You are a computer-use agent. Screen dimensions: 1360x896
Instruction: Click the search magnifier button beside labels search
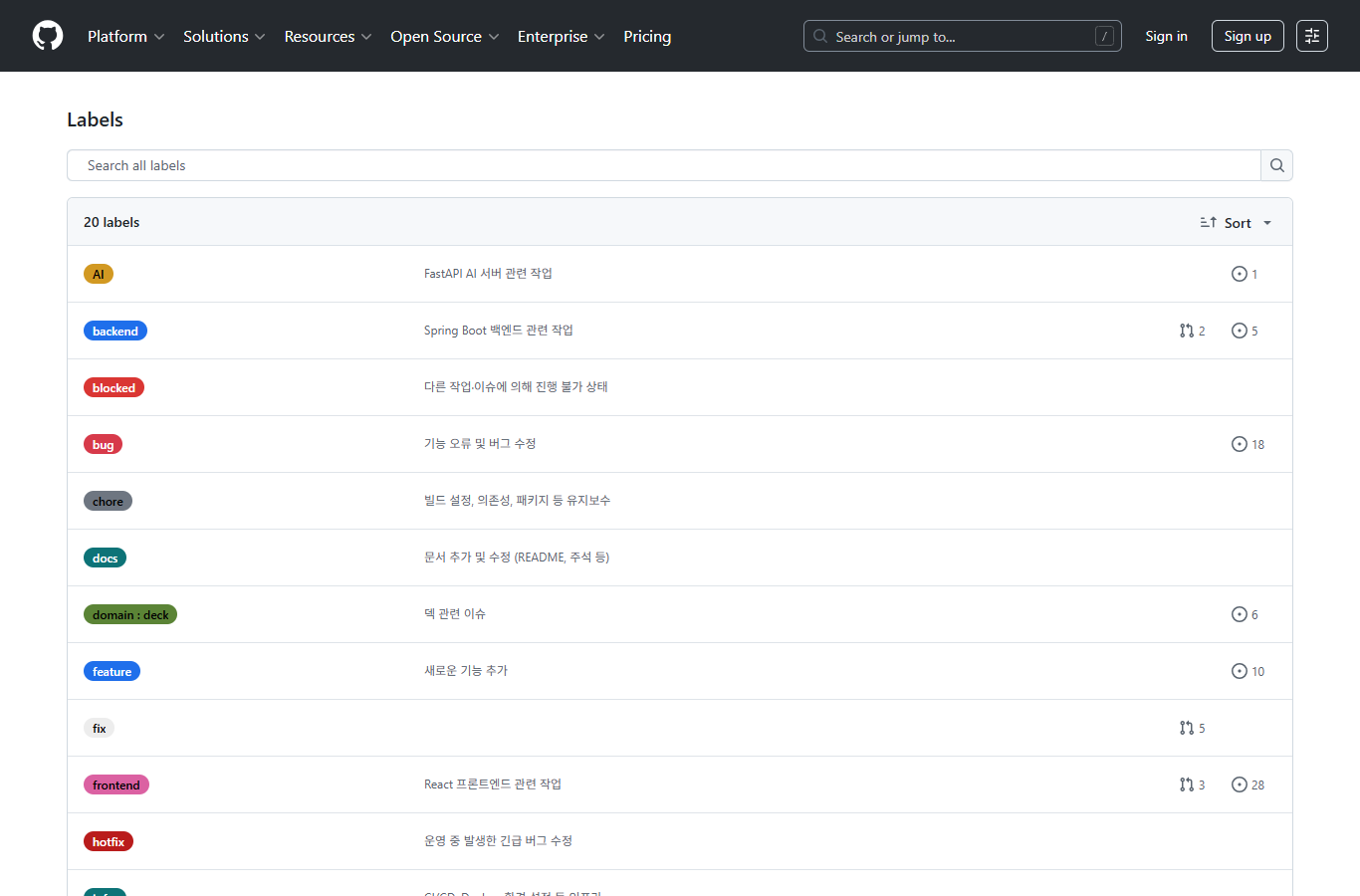(1276, 165)
